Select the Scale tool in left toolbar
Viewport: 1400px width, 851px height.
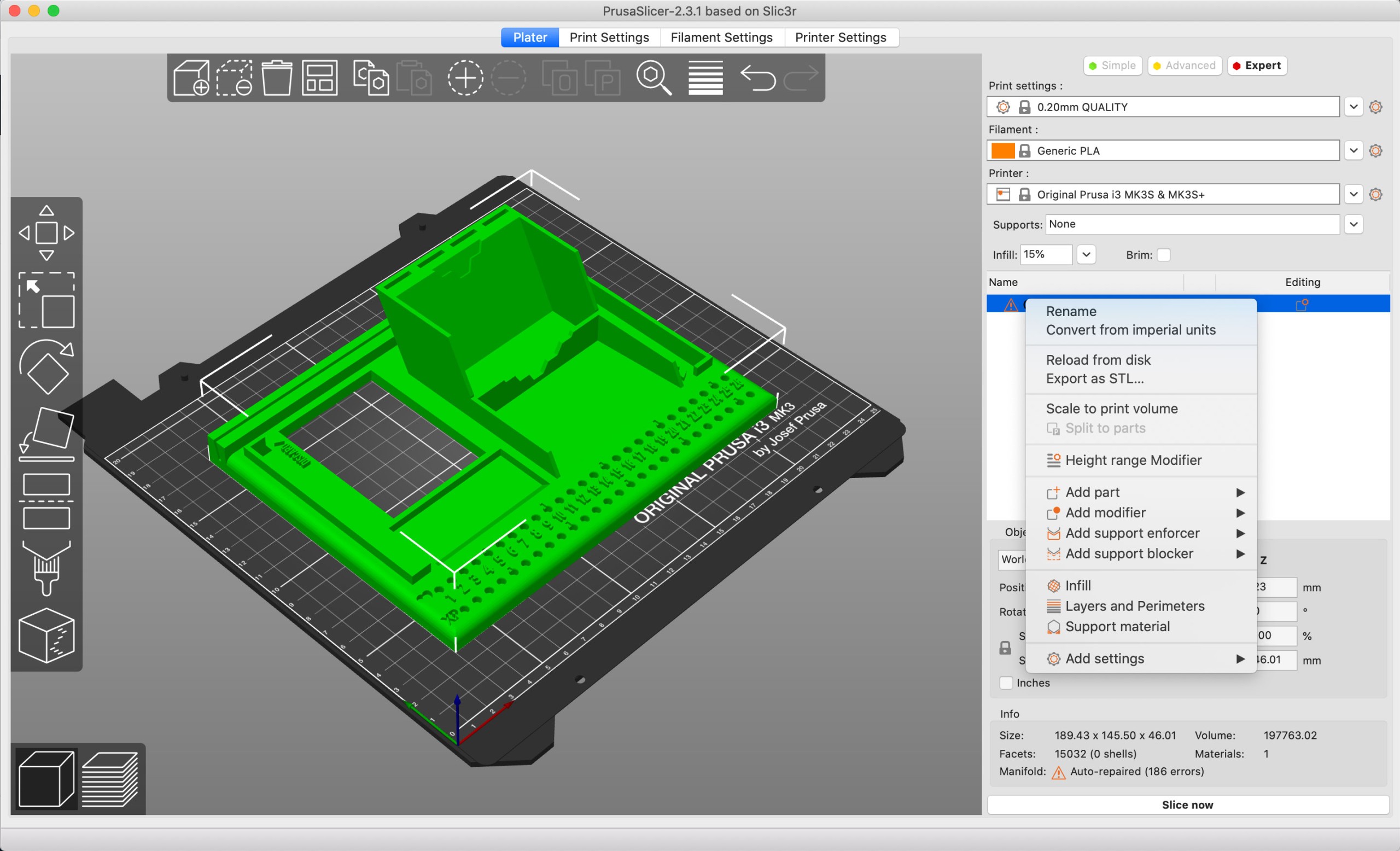(x=46, y=300)
